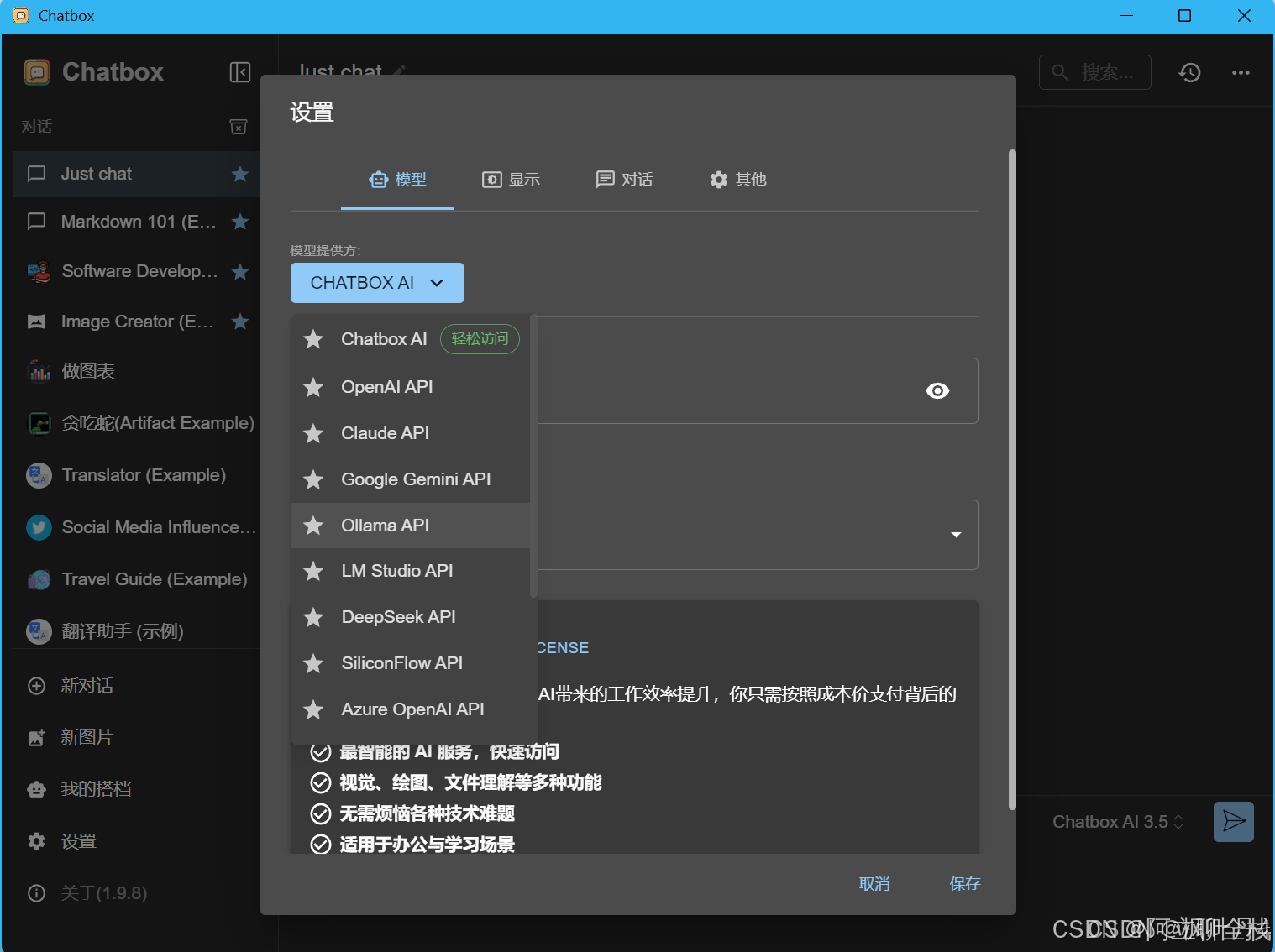
Task: Open the Markdown 101 conversation
Action: tap(137, 222)
